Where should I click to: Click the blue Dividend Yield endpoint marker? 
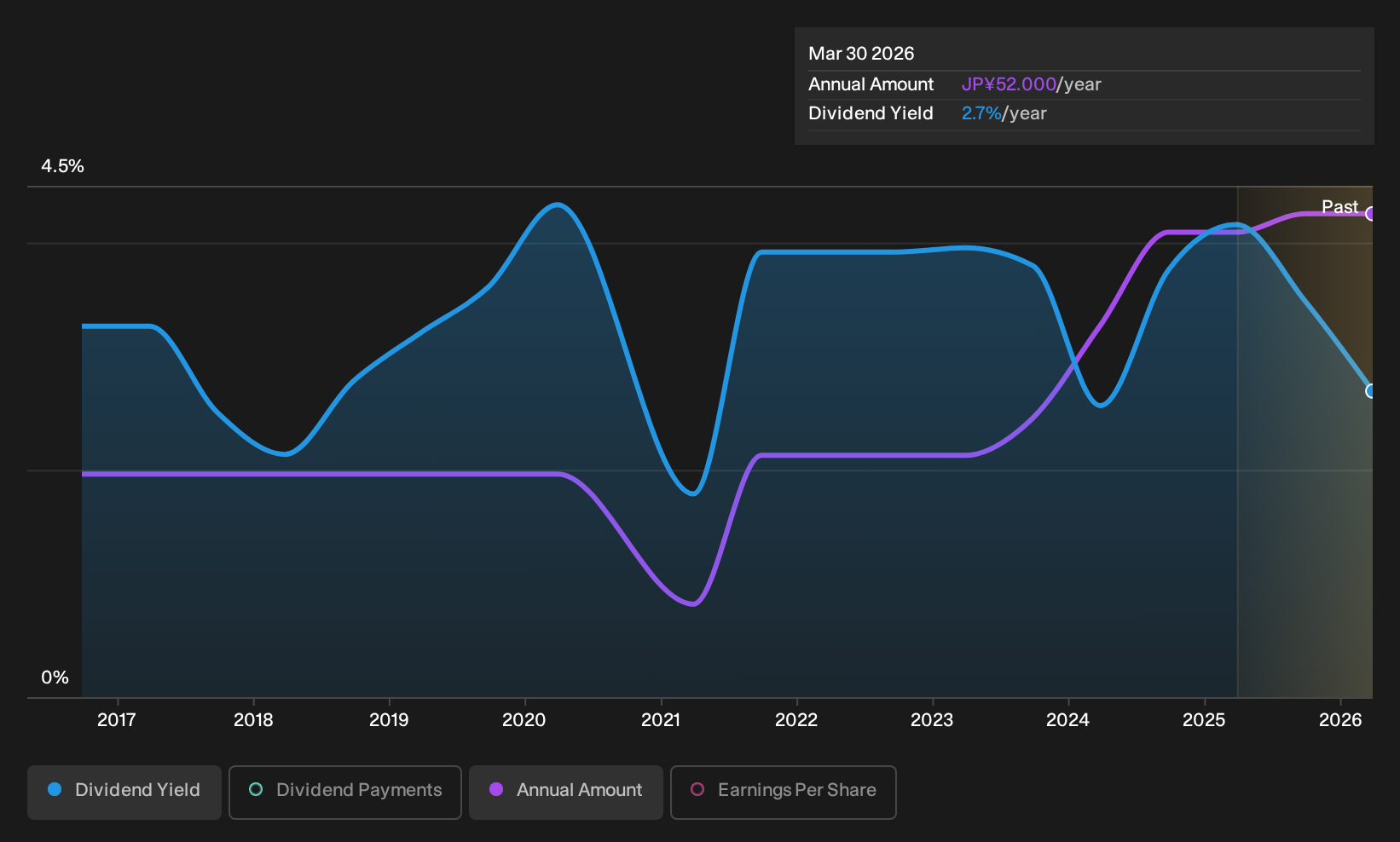tap(1370, 391)
